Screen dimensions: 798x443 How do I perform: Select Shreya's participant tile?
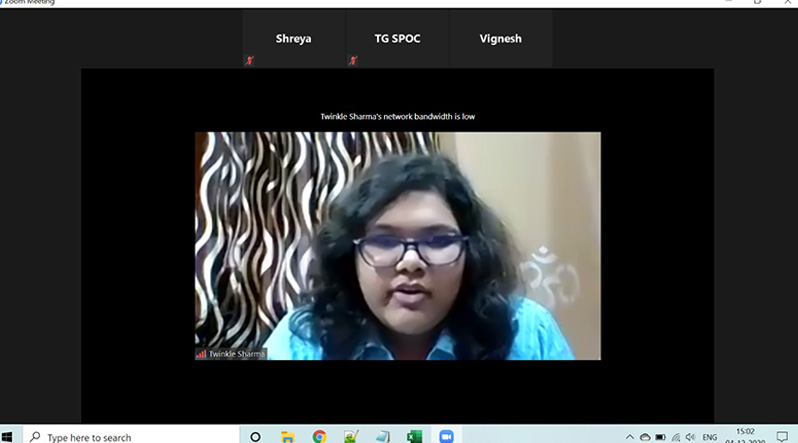pyautogui.click(x=294, y=39)
